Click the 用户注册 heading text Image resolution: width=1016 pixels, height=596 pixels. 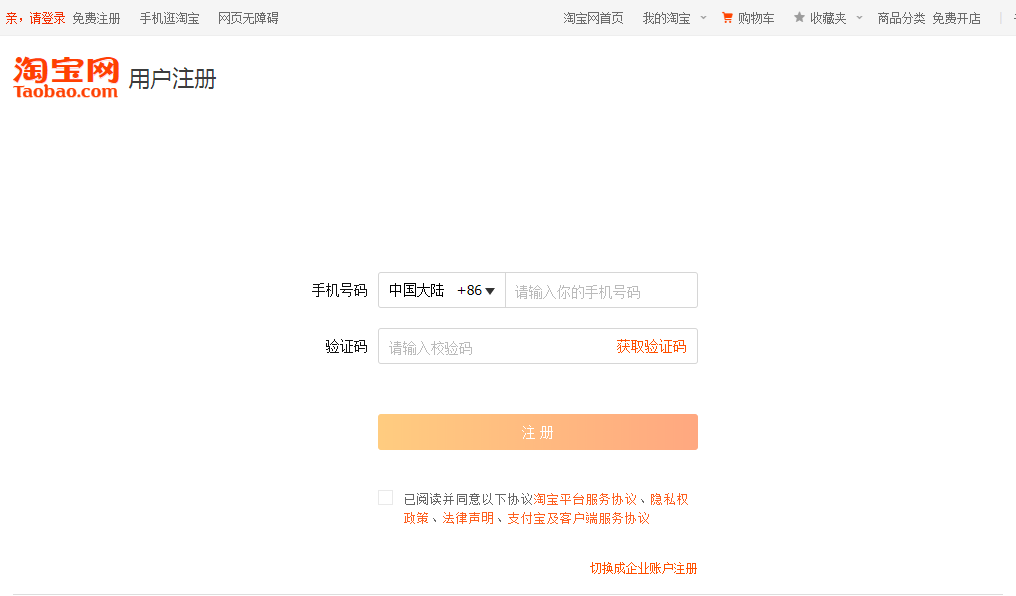coord(172,78)
